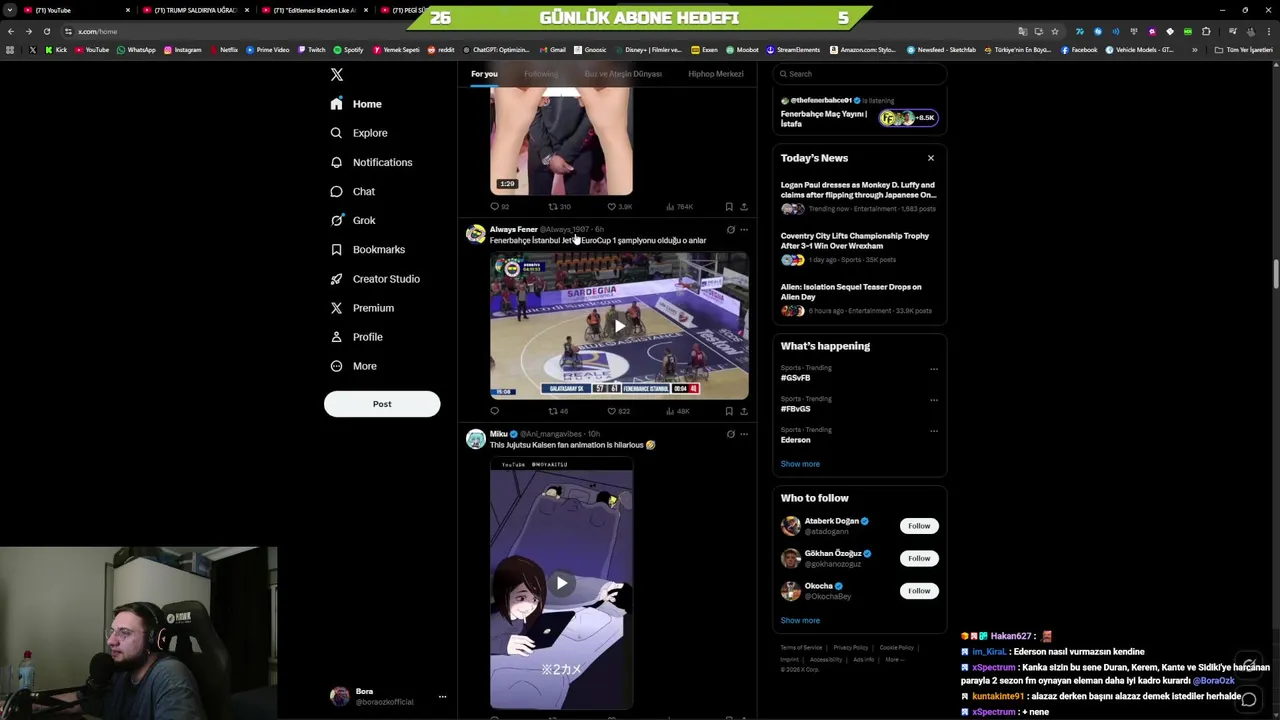
Task: Expand the More menu in the sidebar
Action: point(353,366)
